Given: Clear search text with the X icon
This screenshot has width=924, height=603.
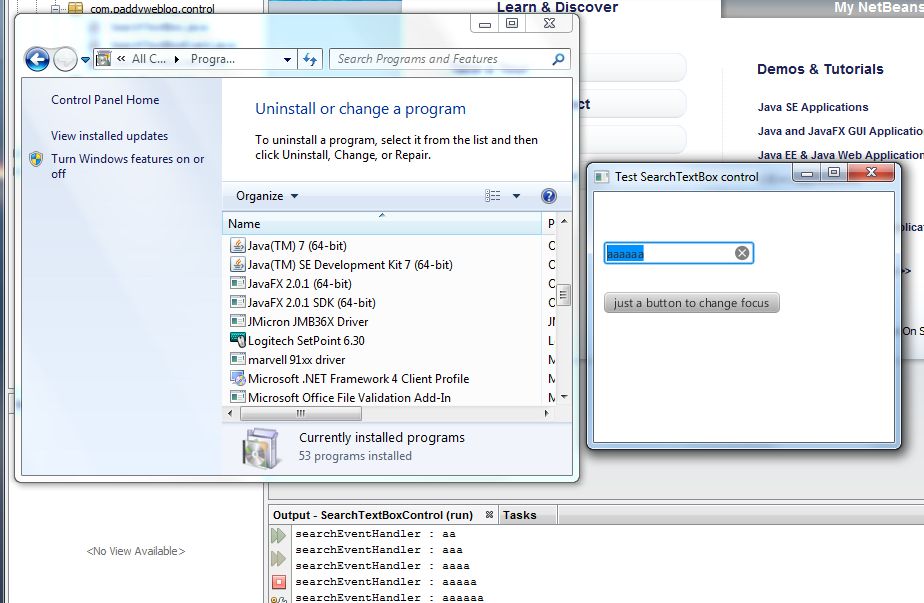Looking at the screenshot, I should pos(742,253).
